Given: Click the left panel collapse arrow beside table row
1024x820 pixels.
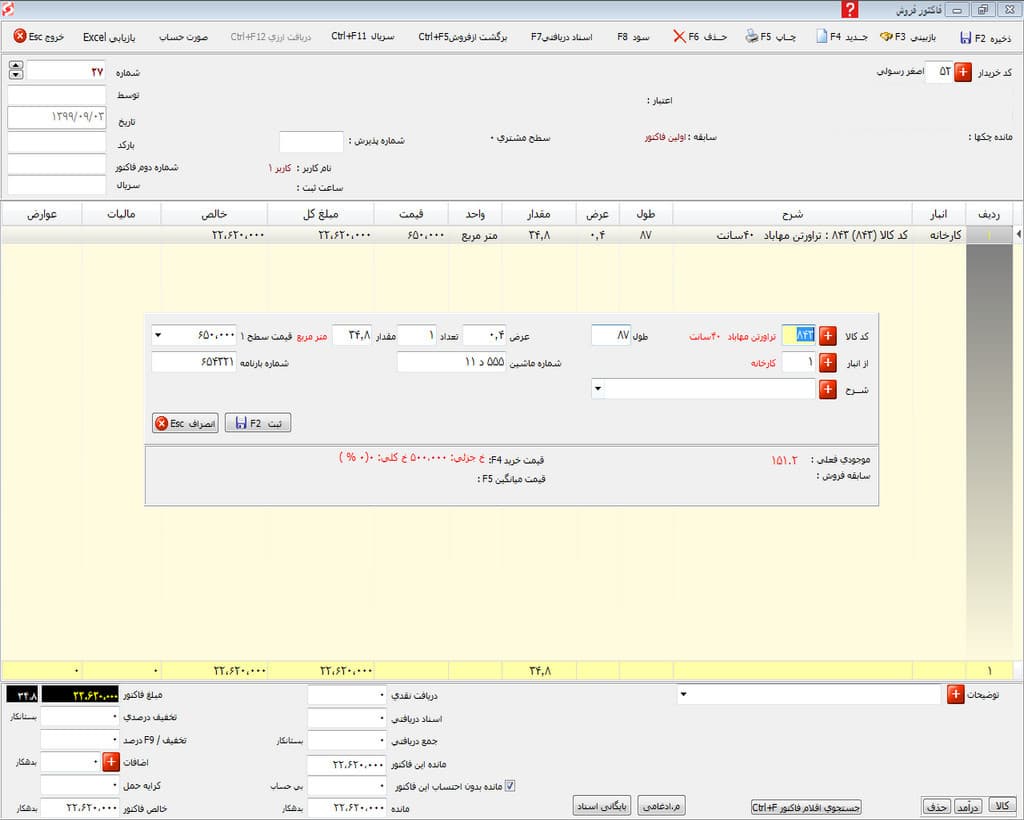Looking at the screenshot, I should pos(1018,234).
